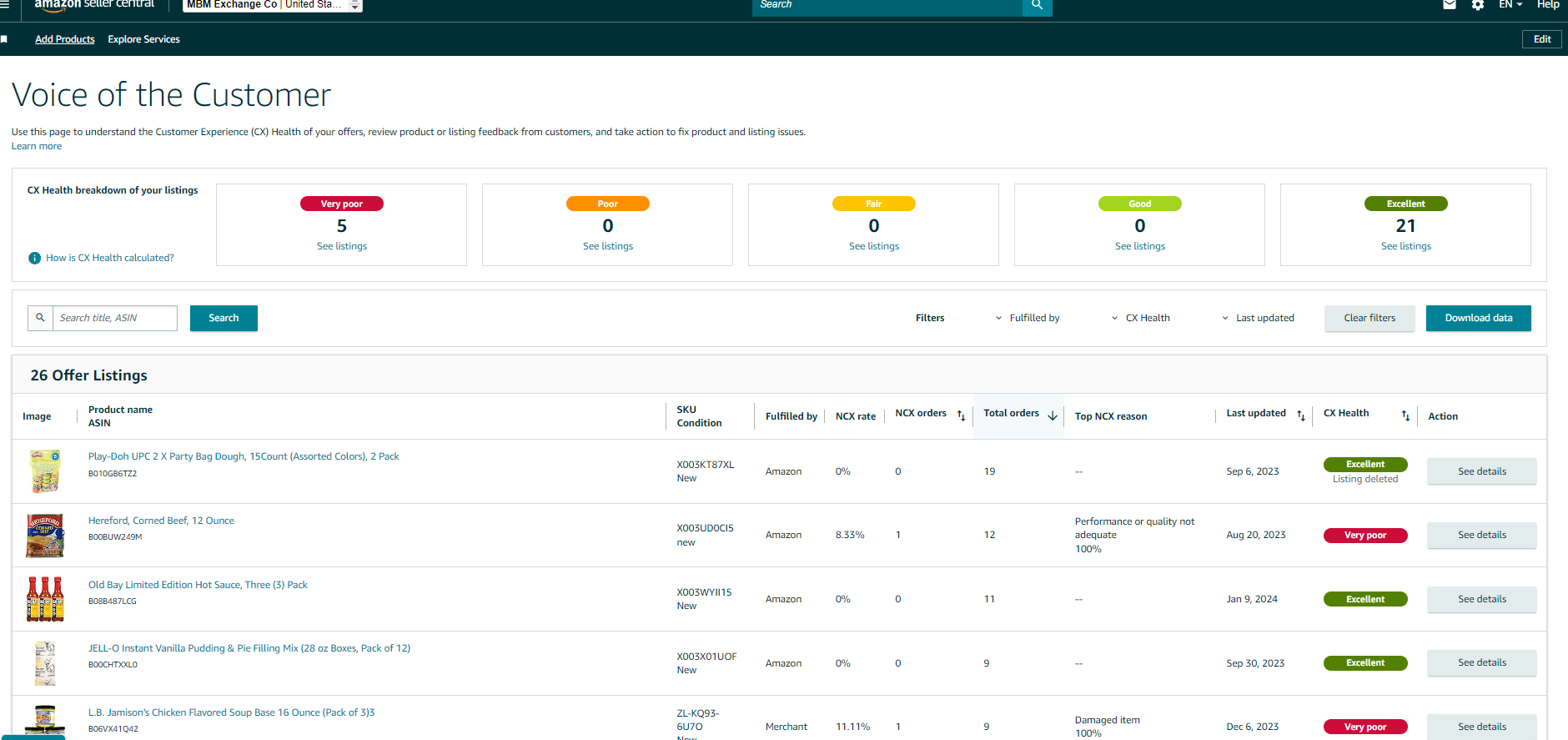Click the Amazon Seller Central logo
Image resolution: width=1568 pixels, height=740 pixels.
tap(94, 4)
